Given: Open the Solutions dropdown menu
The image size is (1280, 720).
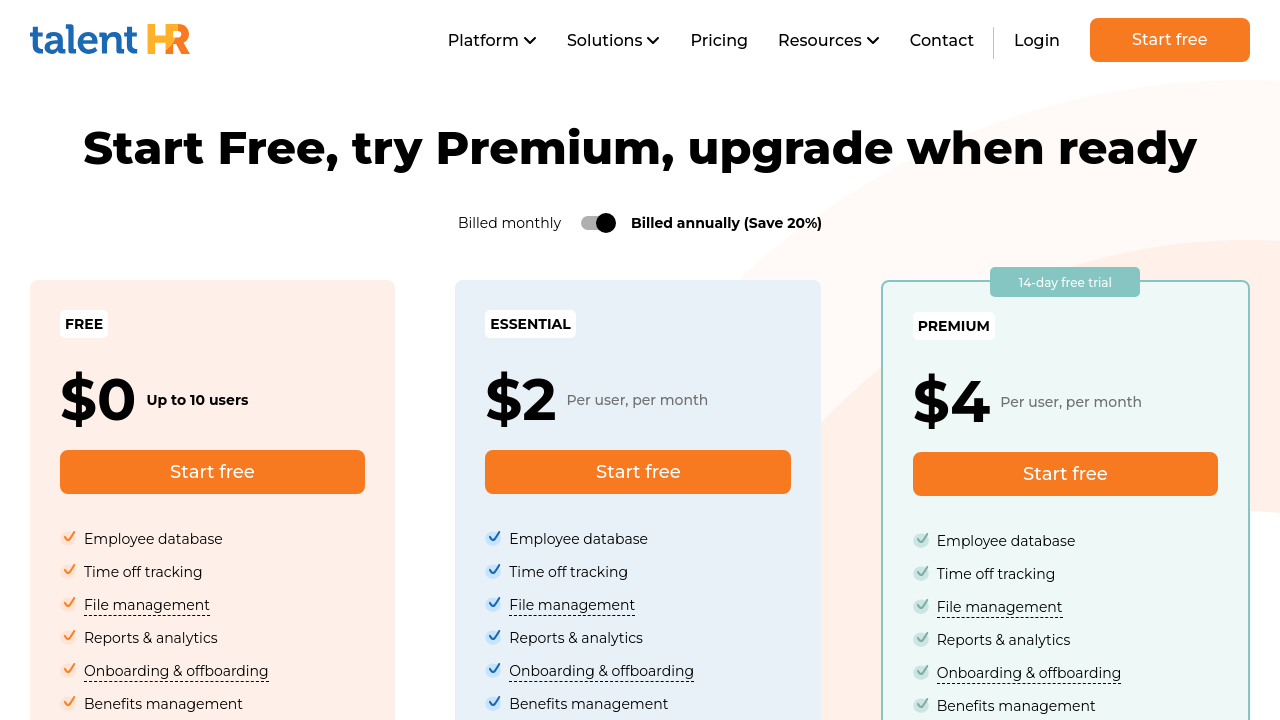Looking at the screenshot, I should tap(613, 40).
